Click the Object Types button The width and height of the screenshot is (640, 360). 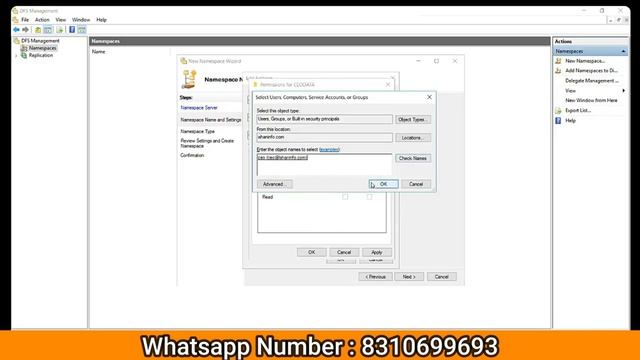coord(413,120)
